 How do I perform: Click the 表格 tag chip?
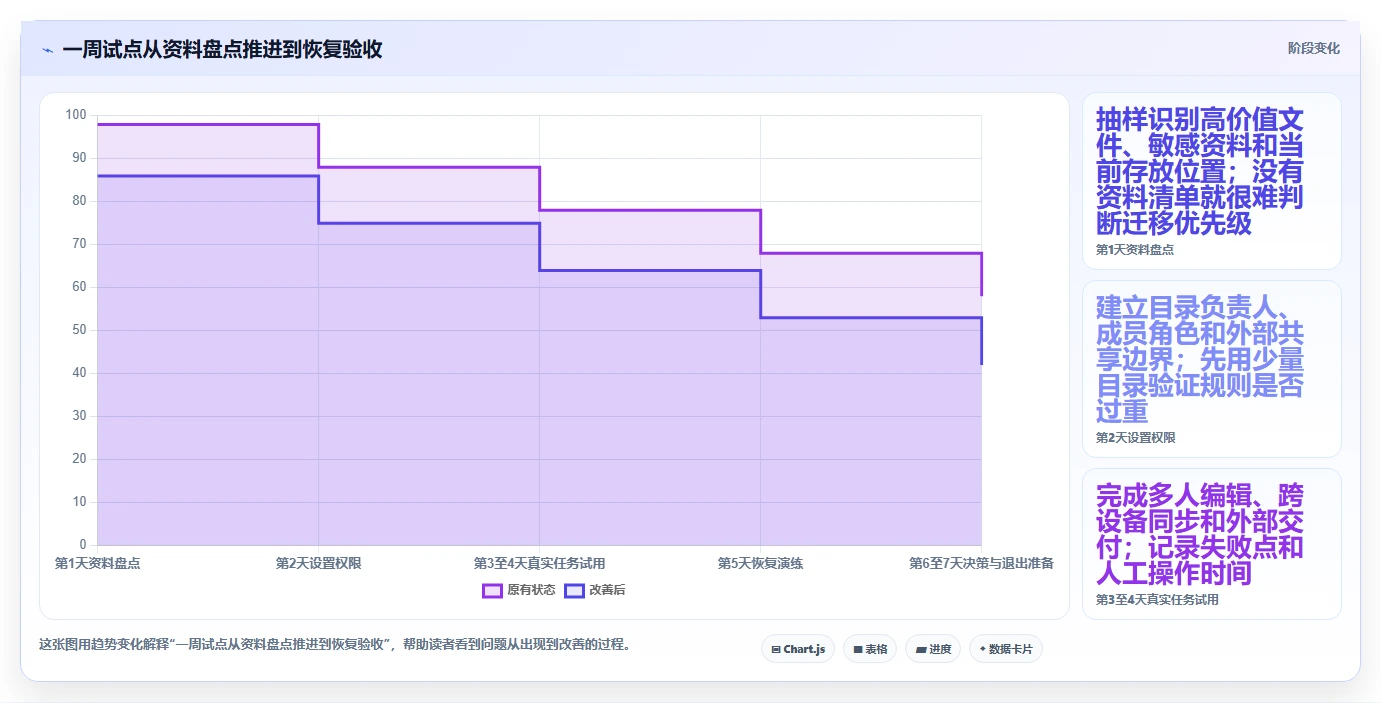(870, 649)
